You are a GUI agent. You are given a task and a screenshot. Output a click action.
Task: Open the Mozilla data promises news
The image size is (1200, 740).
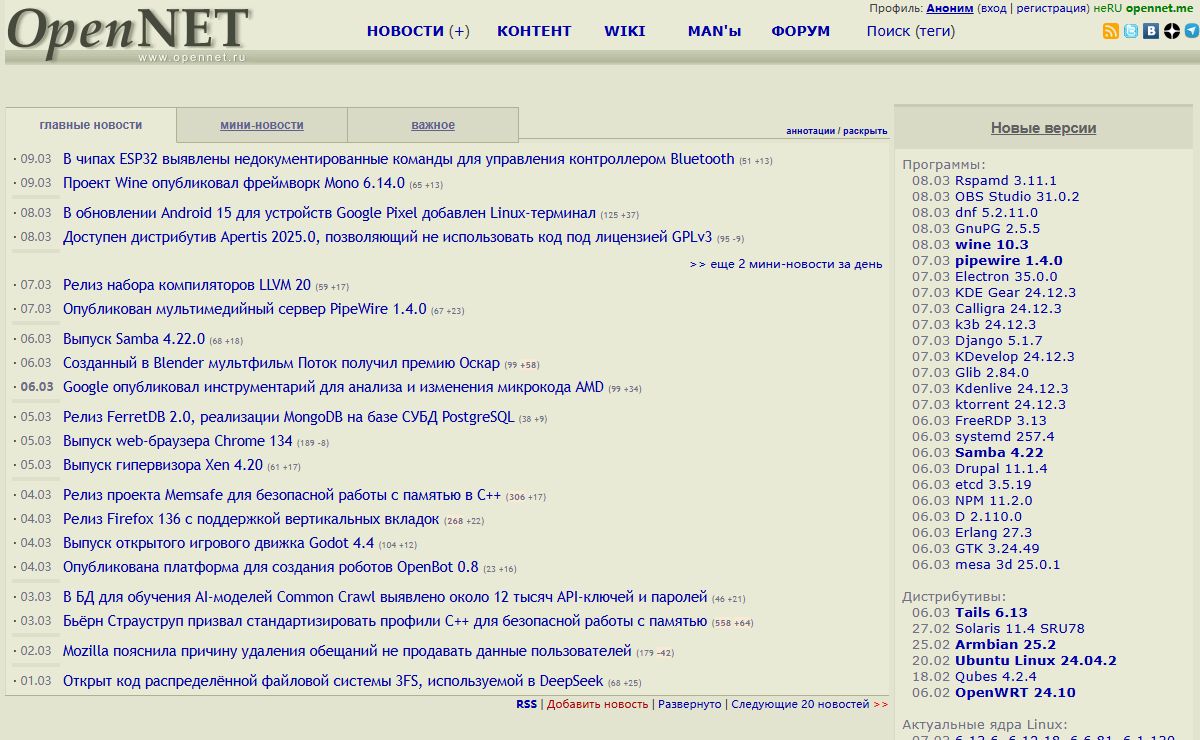tap(347, 651)
